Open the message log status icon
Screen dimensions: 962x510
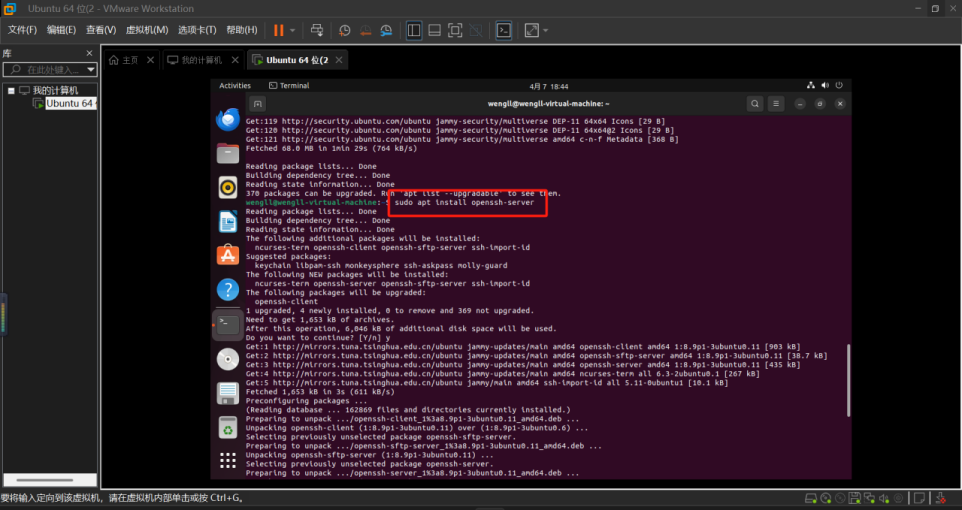(919, 498)
